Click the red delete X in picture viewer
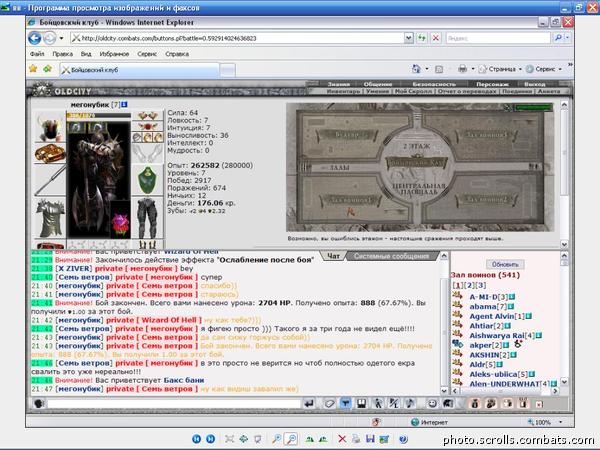Screen dimensions: 600x450 342,439
